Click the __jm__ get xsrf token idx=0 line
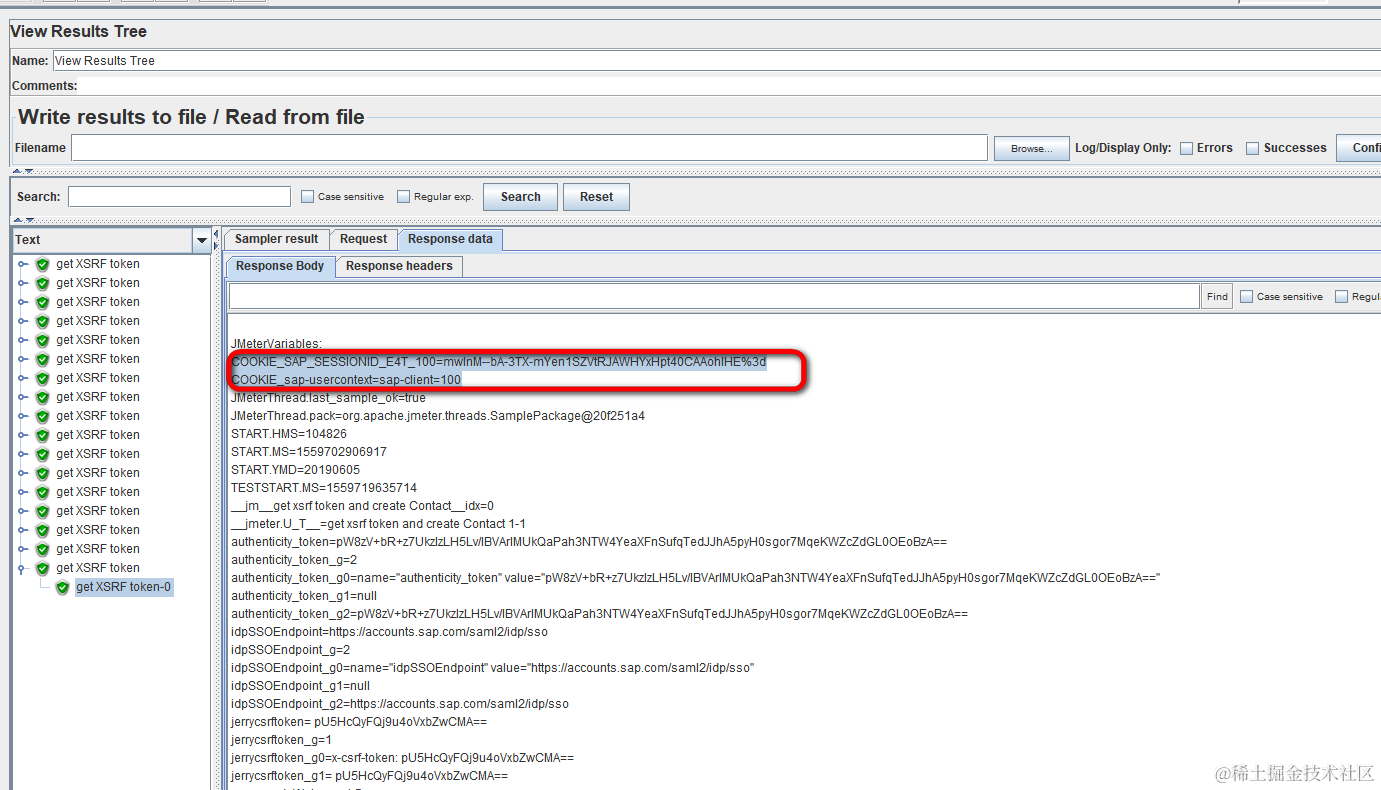Viewport: 1381px width, 790px height. click(362, 506)
